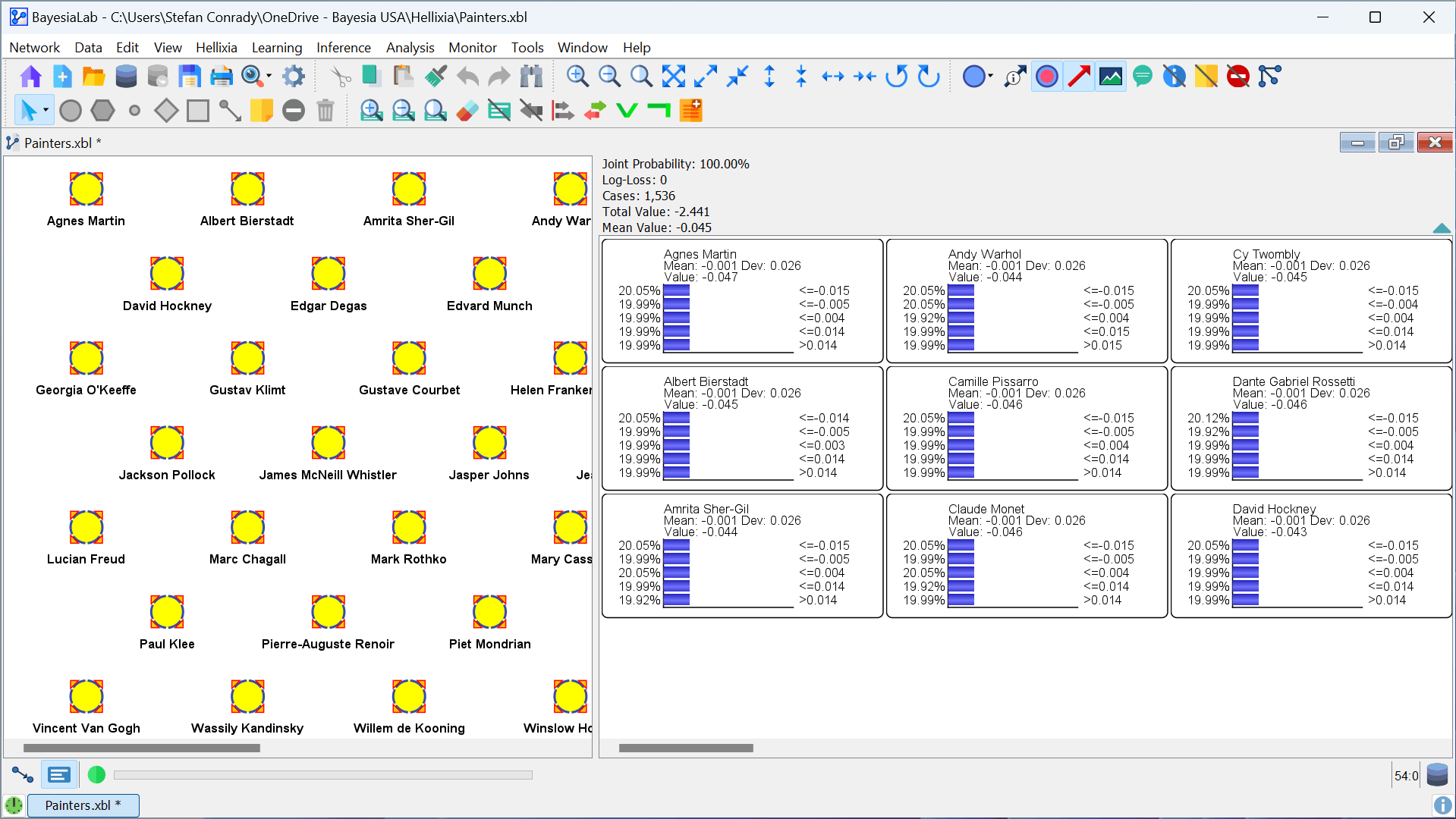Rotate the graph counterclockwise
Viewport: 1456px width, 819px height.
pyautogui.click(x=897, y=77)
